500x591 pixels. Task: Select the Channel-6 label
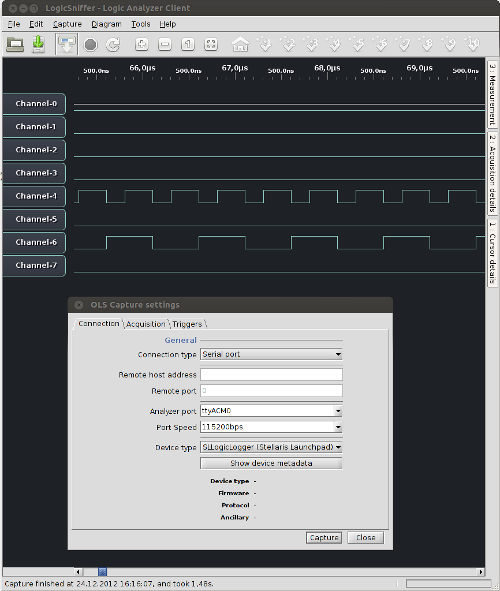click(34, 242)
